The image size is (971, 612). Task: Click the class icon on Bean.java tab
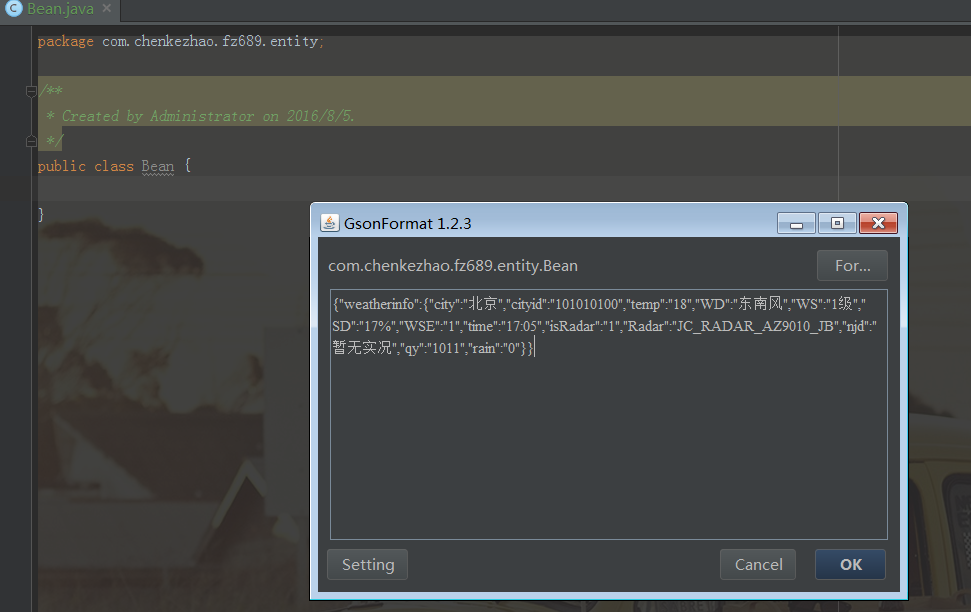tap(14, 9)
